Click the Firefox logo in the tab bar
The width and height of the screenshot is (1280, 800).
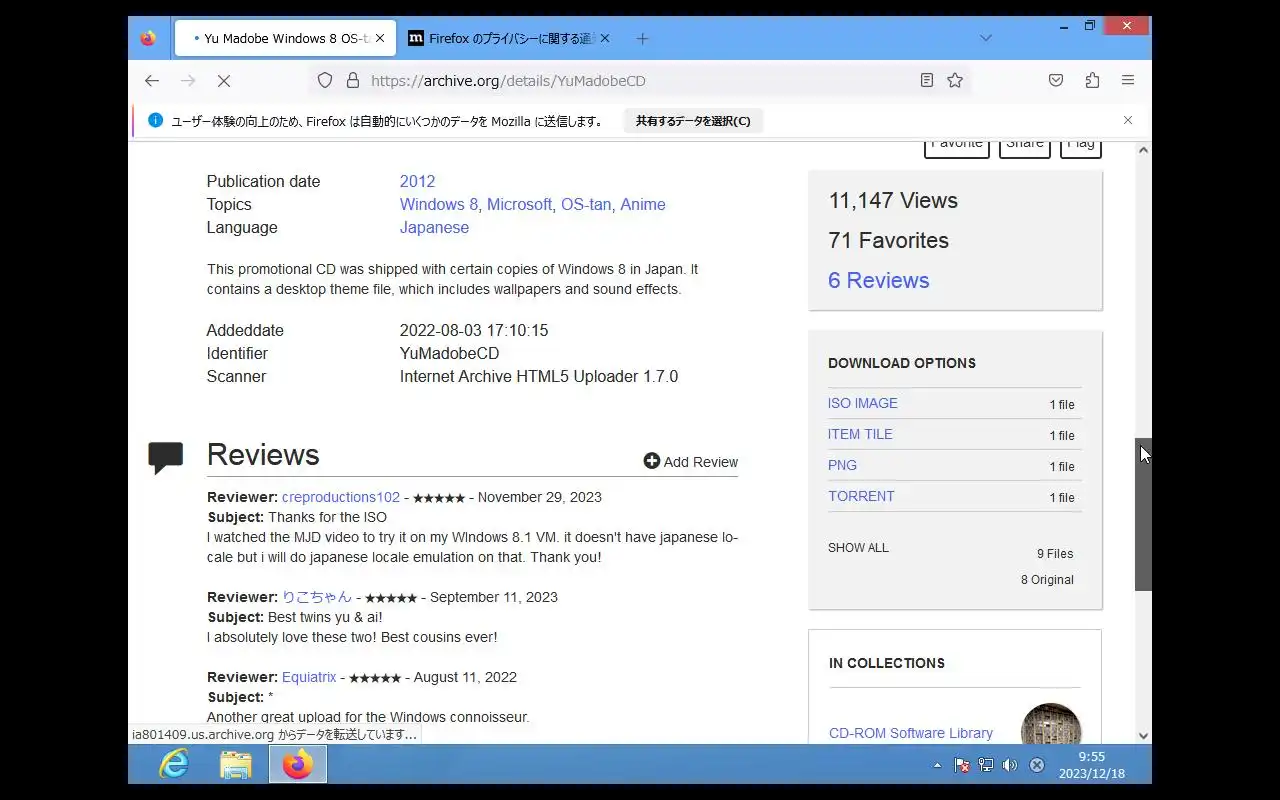pyautogui.click(x=148, y=38)
